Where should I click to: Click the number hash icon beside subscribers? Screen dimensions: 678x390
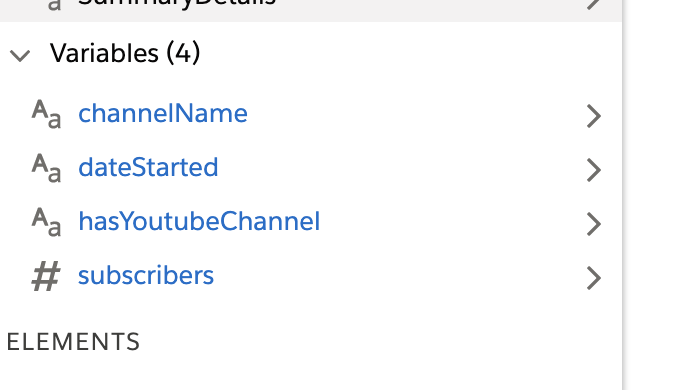click(46, 276)
